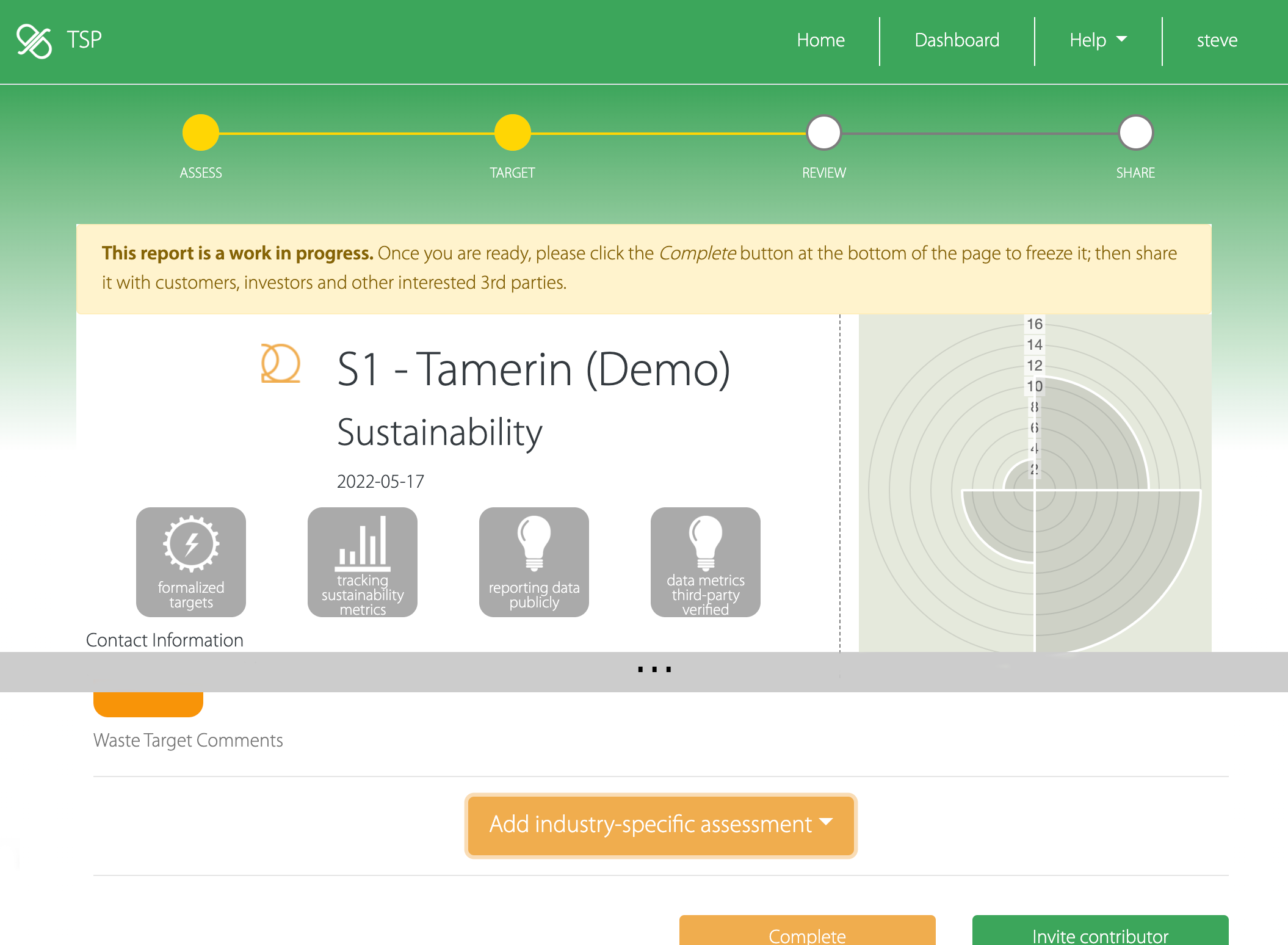
Task: Open the steve user menu
Action: [x=1217, y=40]
